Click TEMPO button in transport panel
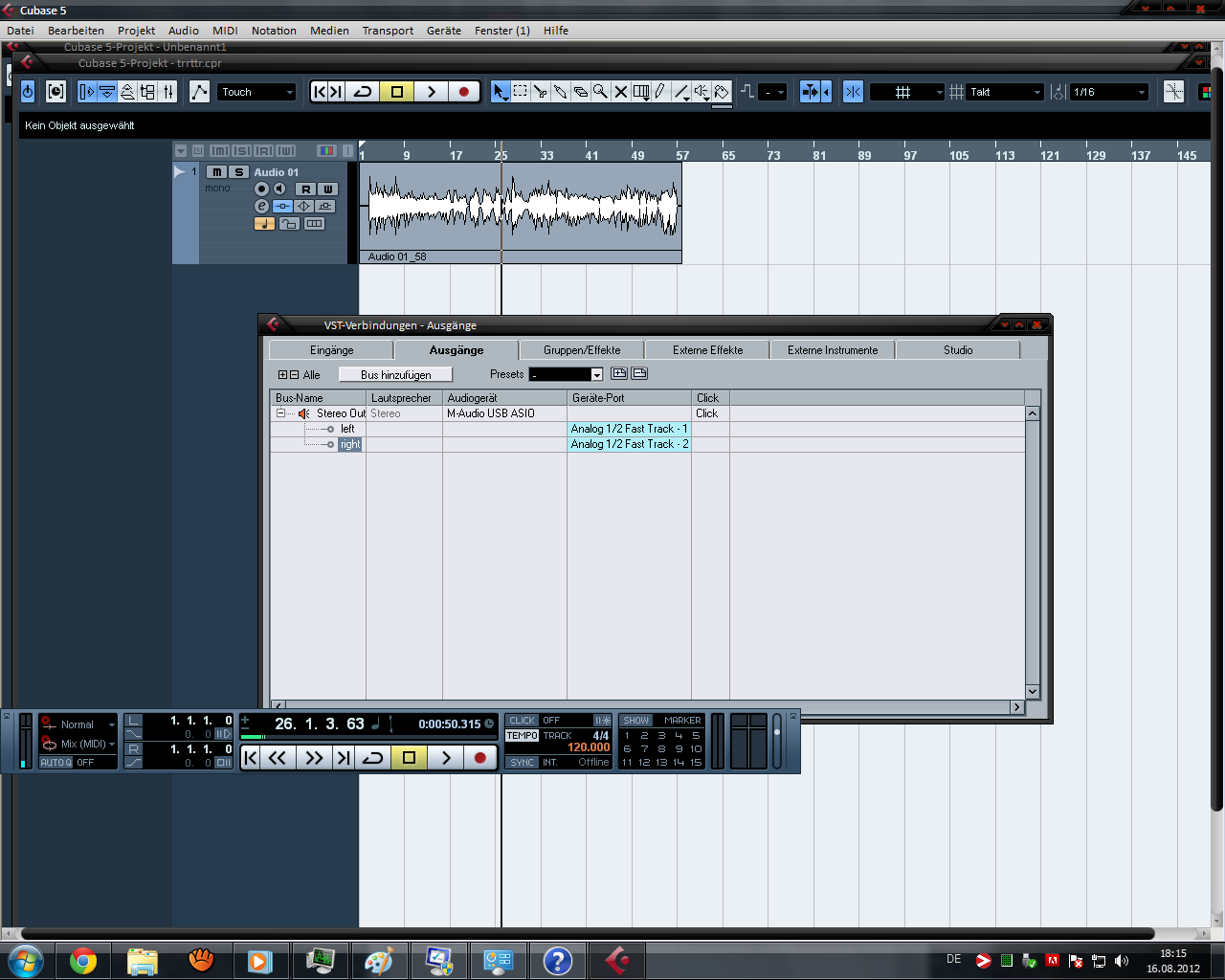Image resolution: width=1225 pixels, height=980 pixels. point(523,735)
